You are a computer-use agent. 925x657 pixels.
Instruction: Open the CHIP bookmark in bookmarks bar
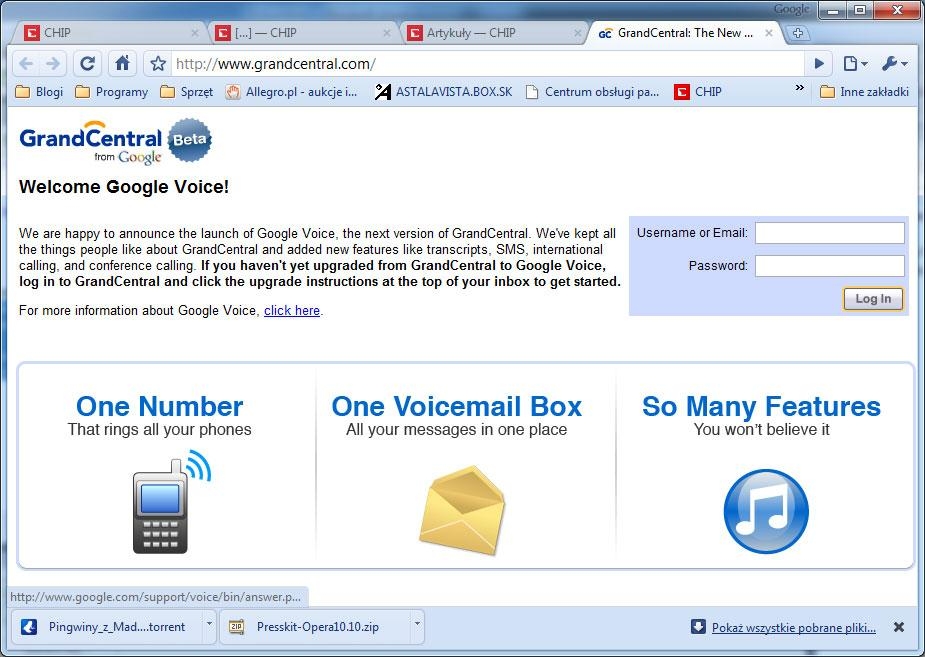point(698,92)
